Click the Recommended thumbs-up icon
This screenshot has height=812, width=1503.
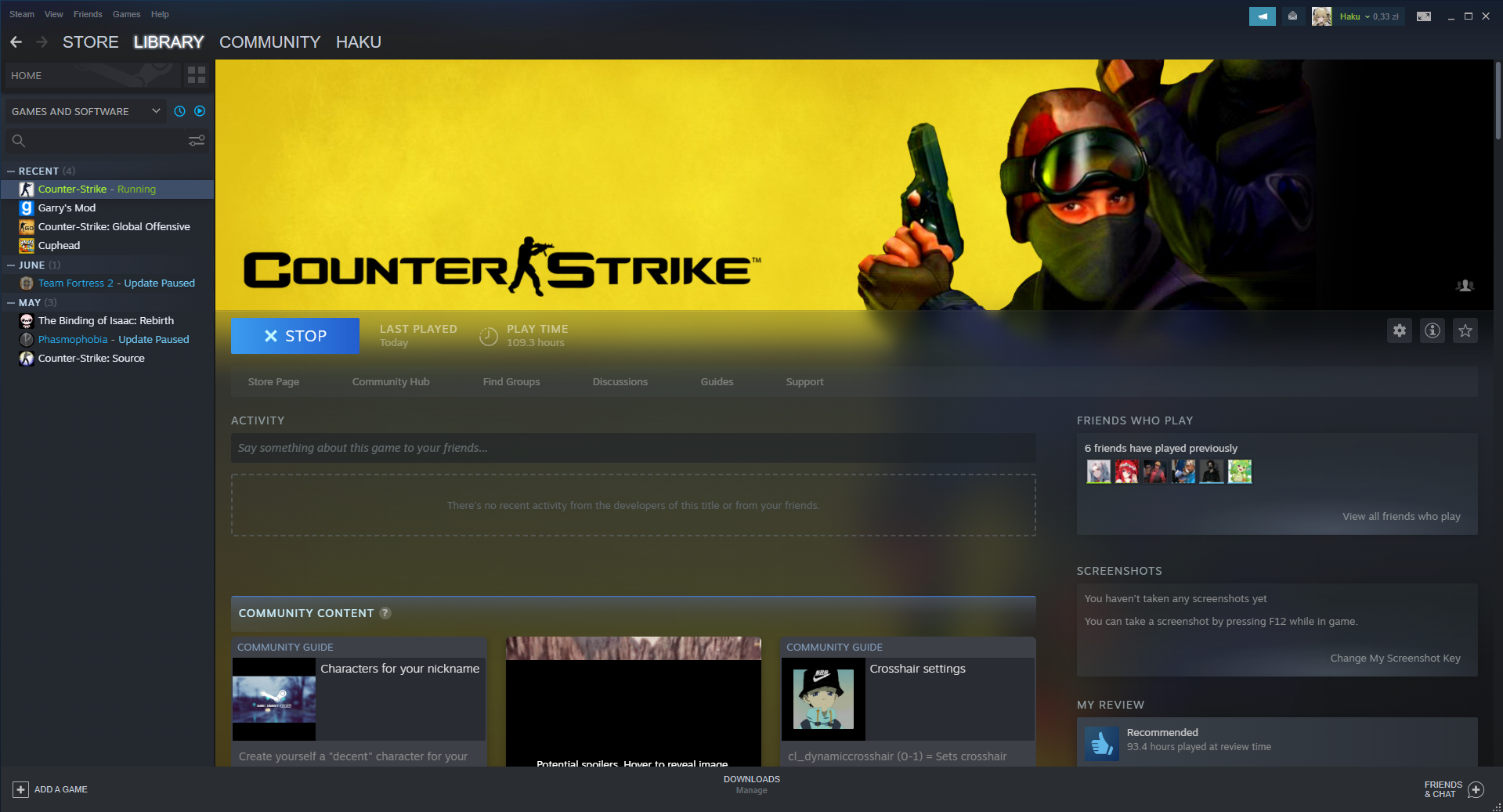[x=1102, y=742]
